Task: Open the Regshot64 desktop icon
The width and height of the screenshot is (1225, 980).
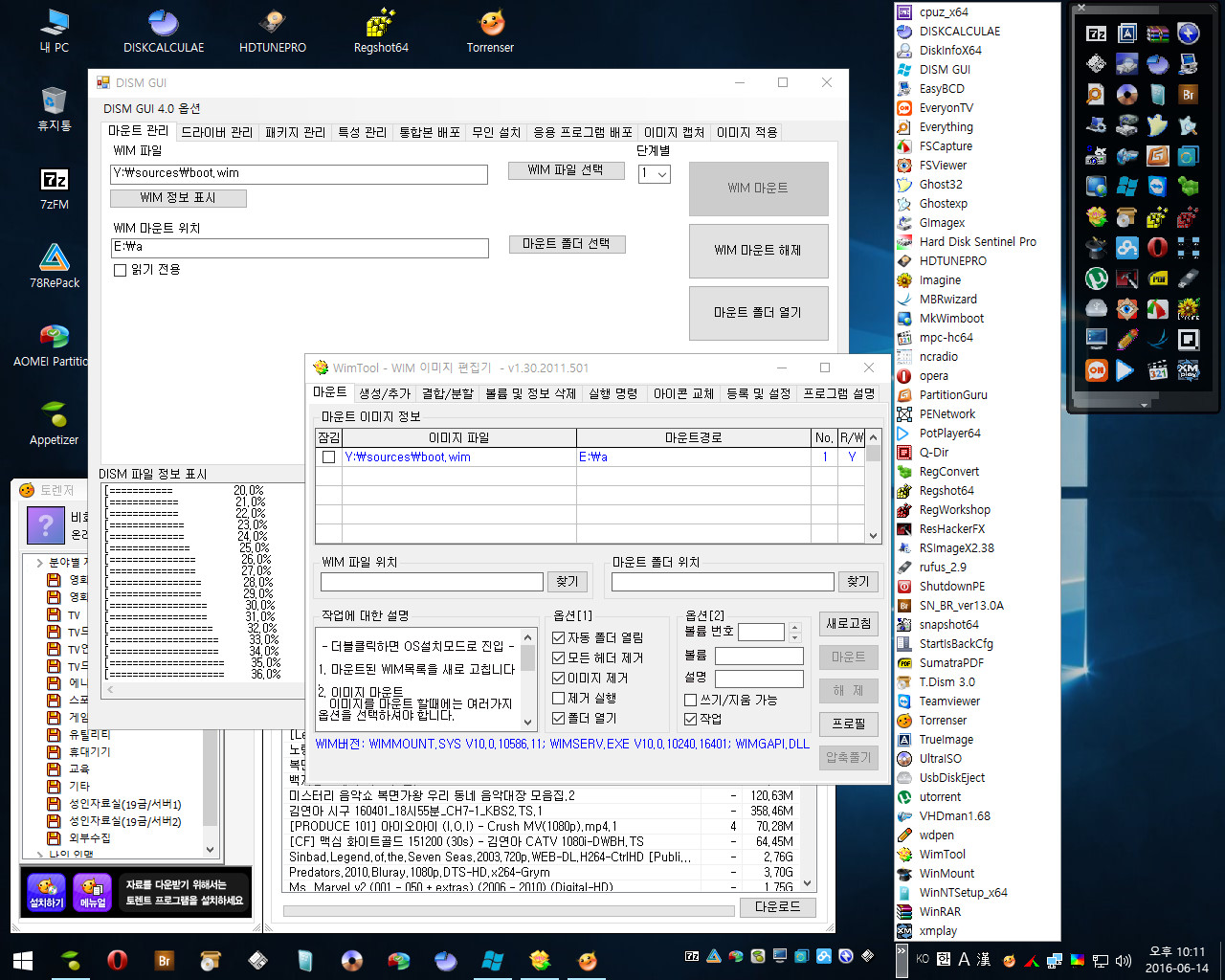Action: click(x=381, y=31)
